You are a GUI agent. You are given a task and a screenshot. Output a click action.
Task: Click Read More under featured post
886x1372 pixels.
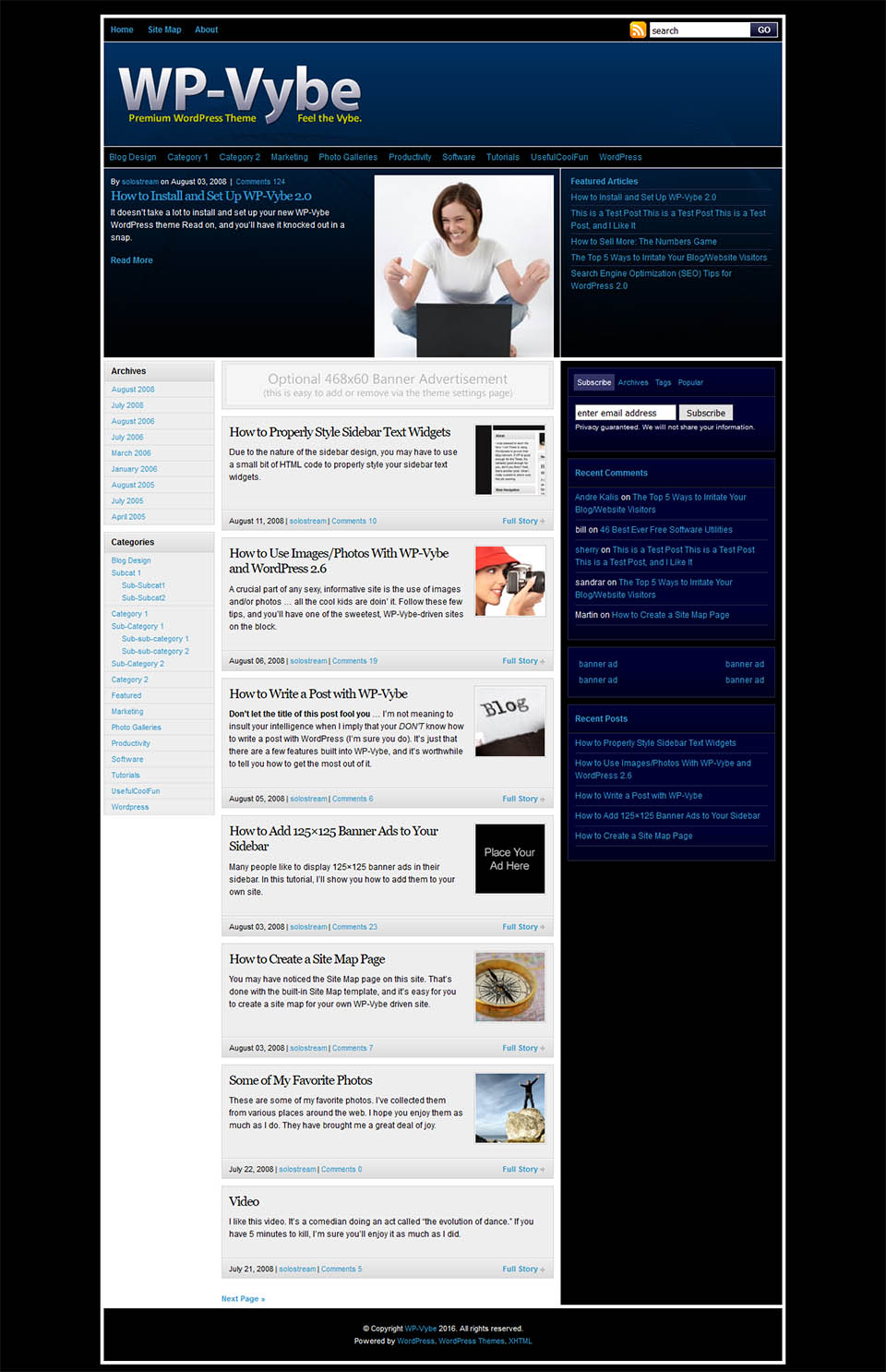pyautogui.click(x=132, y=260)
